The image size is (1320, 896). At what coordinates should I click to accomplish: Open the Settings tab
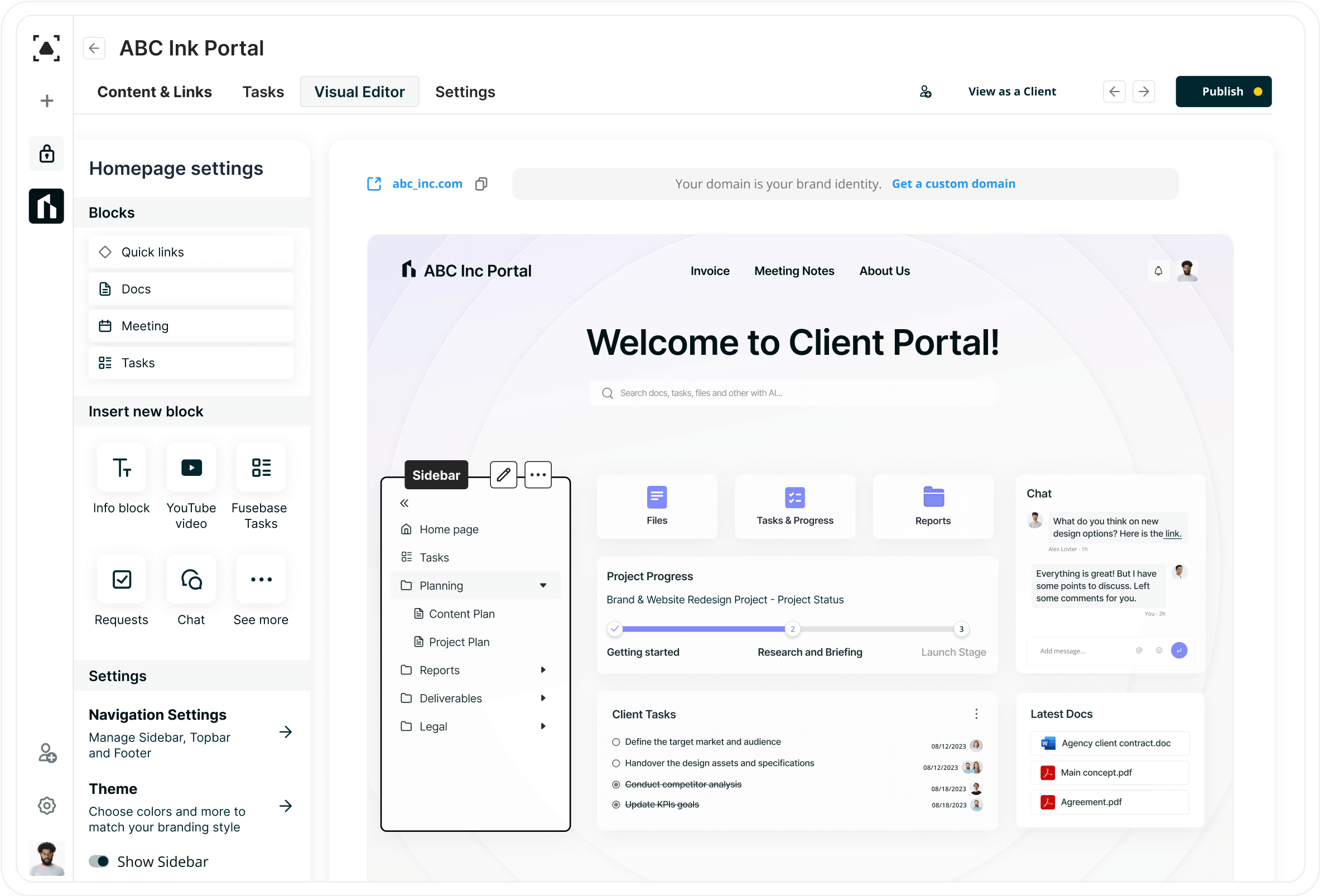pyautogui.click(x=465, y=91)
